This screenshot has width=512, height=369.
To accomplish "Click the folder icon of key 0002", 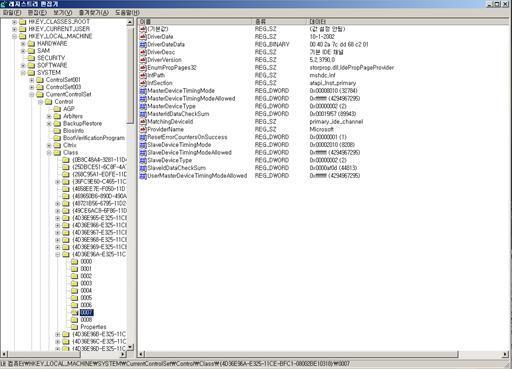I will pyautogui.click(x=75, y=276).
